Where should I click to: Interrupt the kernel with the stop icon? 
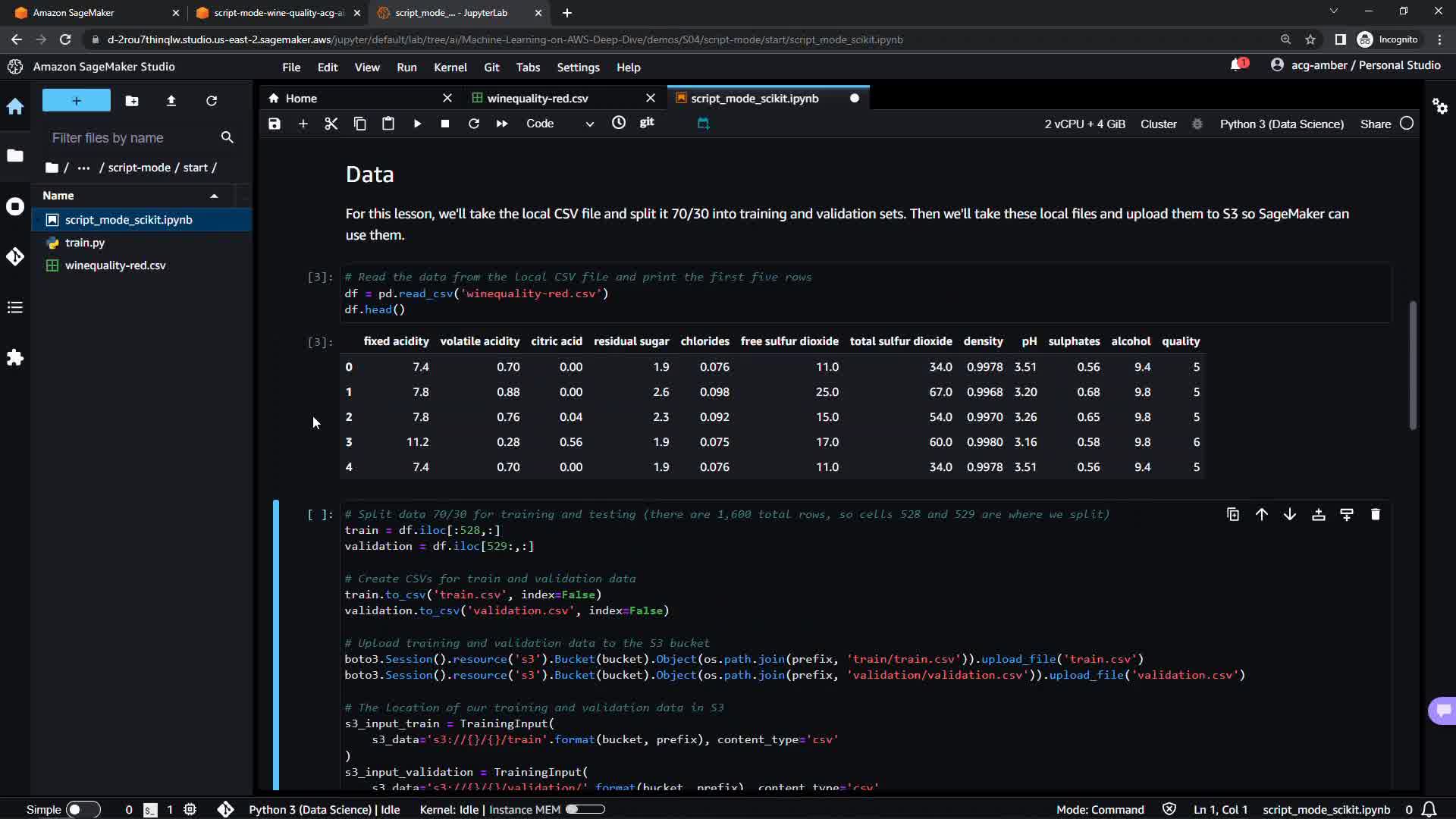tap(445, 124)
